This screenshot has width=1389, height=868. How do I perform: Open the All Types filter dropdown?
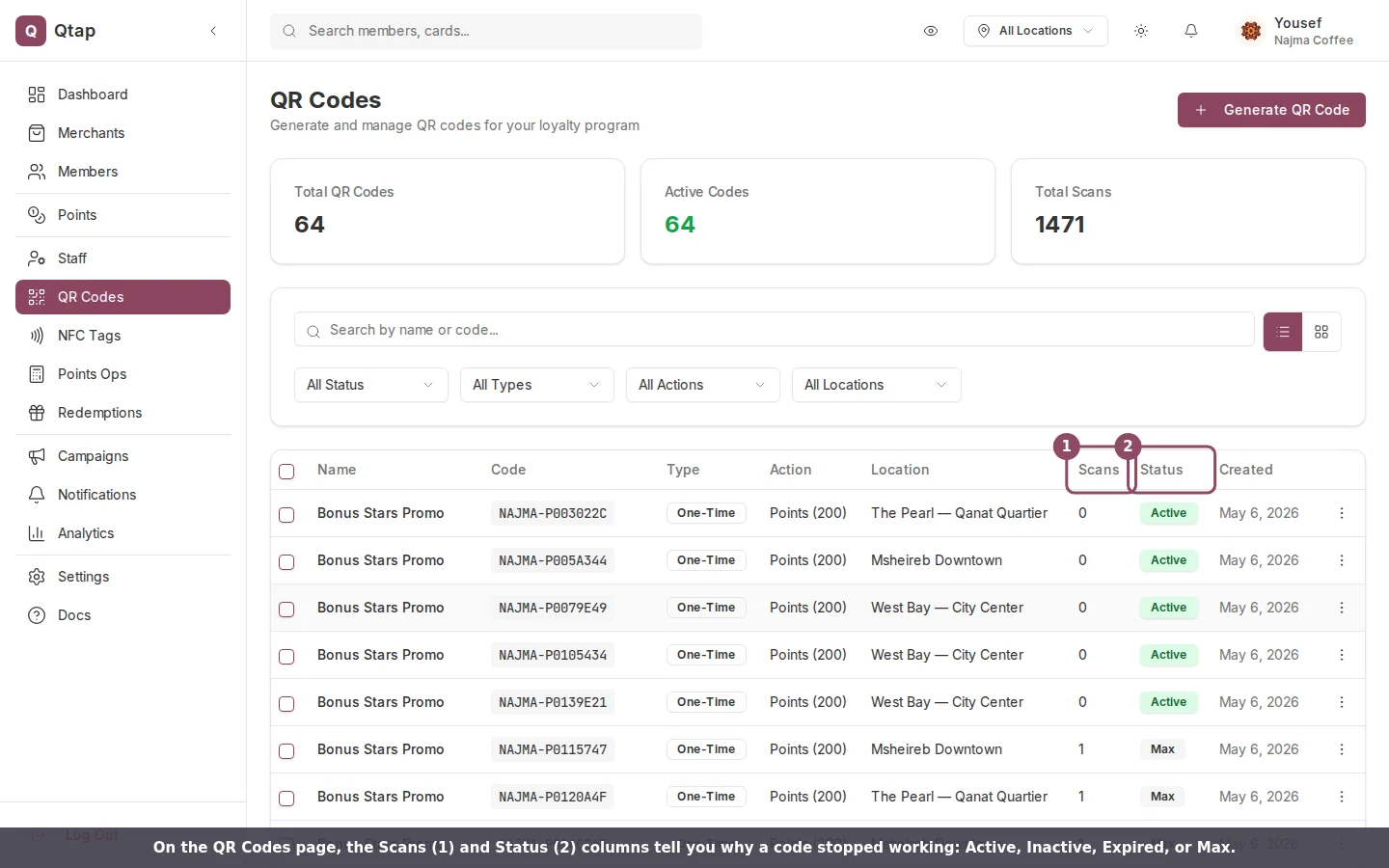click(x=536, y=385)
